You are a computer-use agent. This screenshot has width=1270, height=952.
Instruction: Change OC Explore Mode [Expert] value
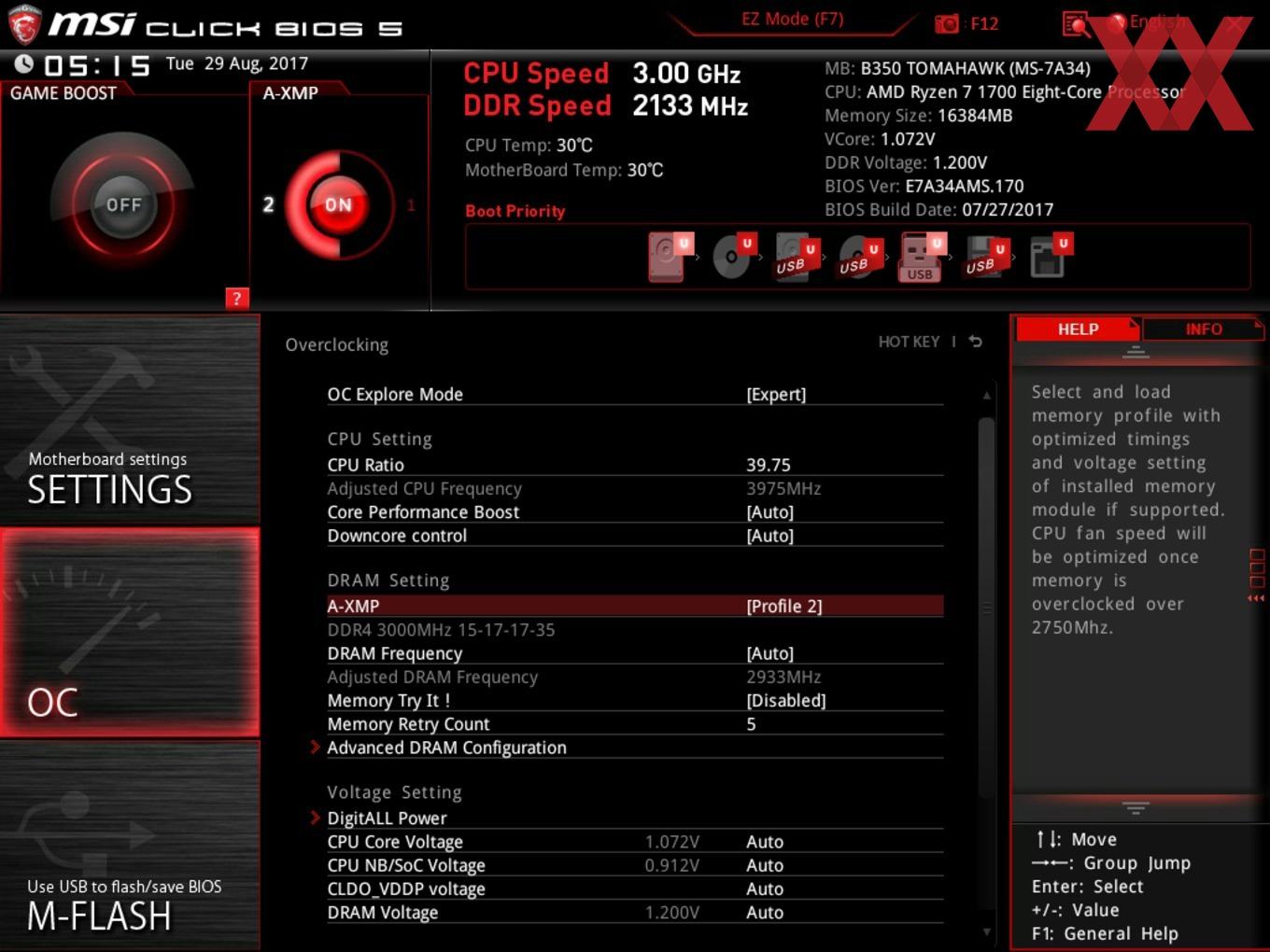(x=776, y=394)
